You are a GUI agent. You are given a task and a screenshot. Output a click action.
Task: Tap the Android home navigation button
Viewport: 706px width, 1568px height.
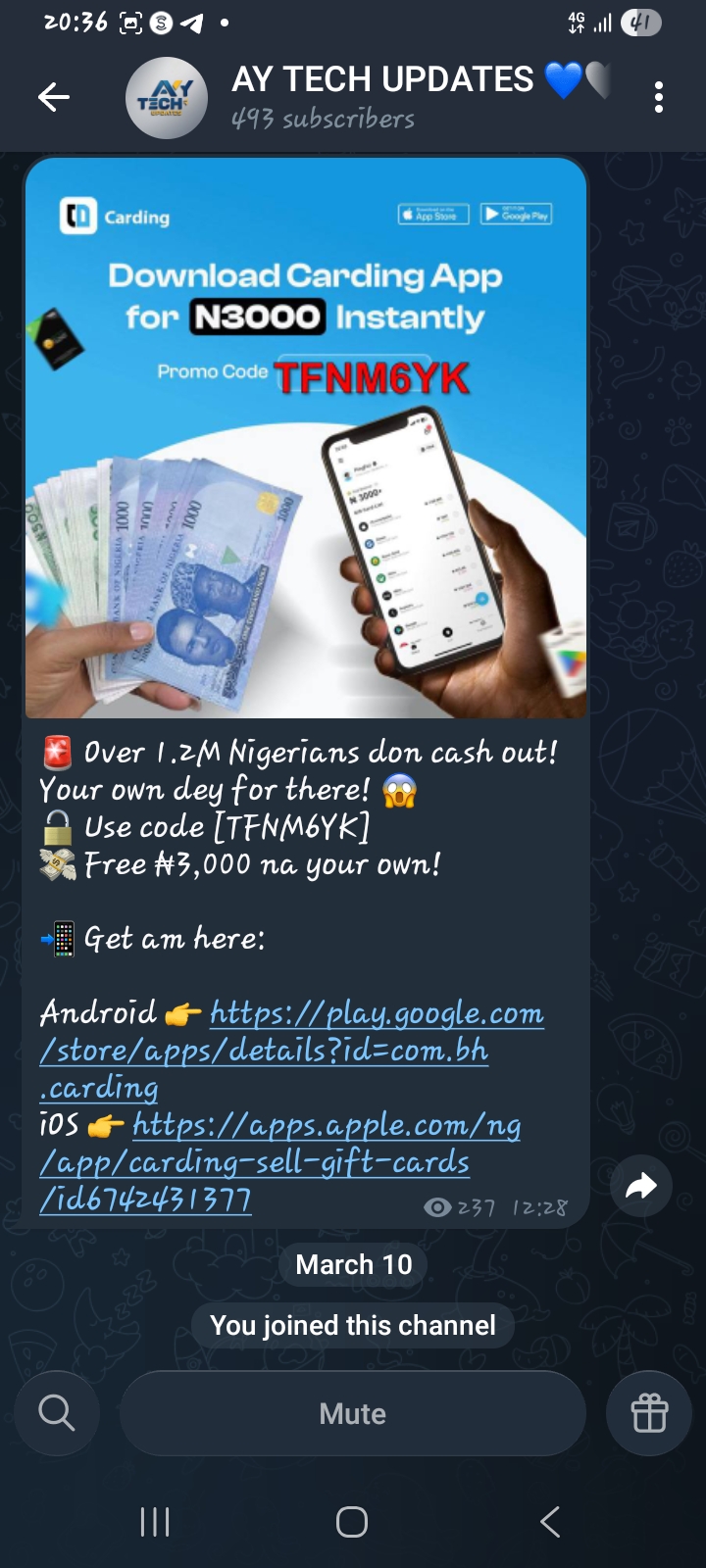(x=352, y=1522)
